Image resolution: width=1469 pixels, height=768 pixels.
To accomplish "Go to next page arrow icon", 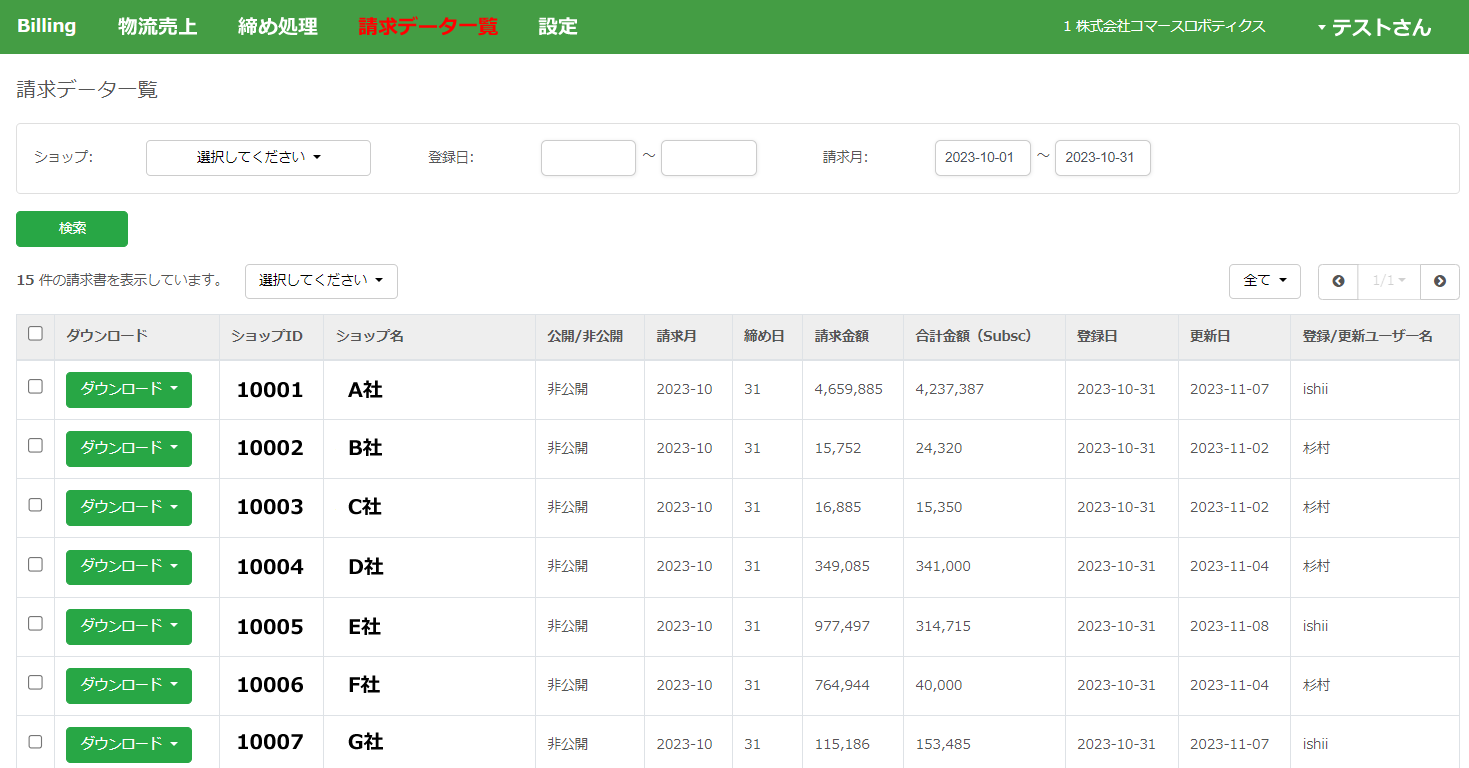I will (x=1439, y=281).
